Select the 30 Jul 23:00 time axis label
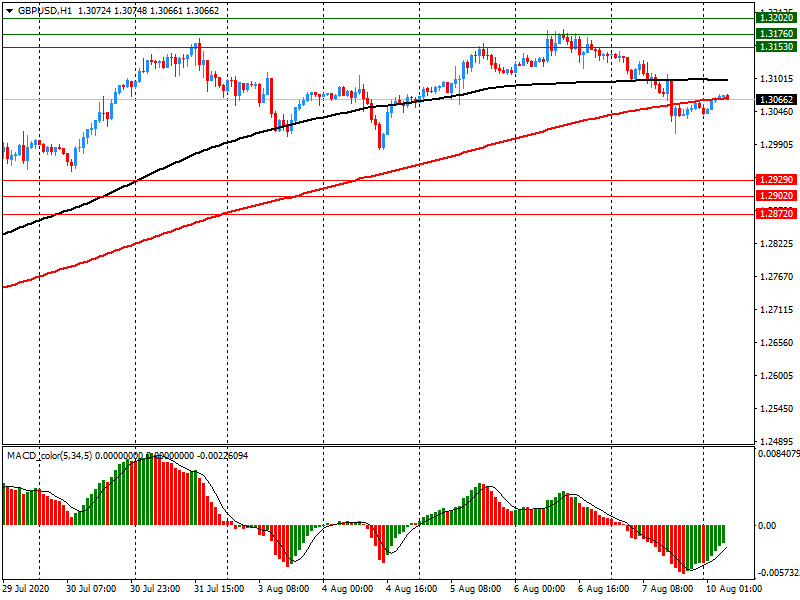Screen dimensions: 800x600 coord(155,589)
